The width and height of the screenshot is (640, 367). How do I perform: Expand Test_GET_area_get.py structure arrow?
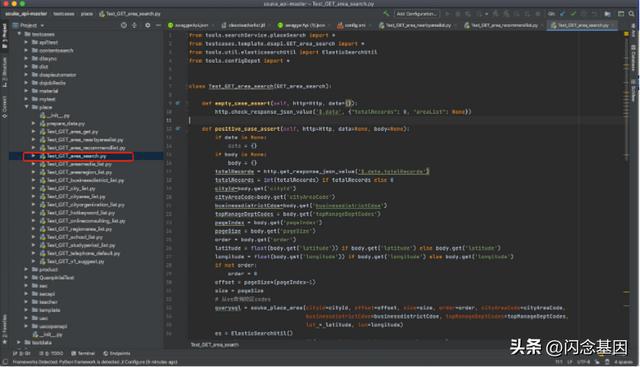click(33, 131)
